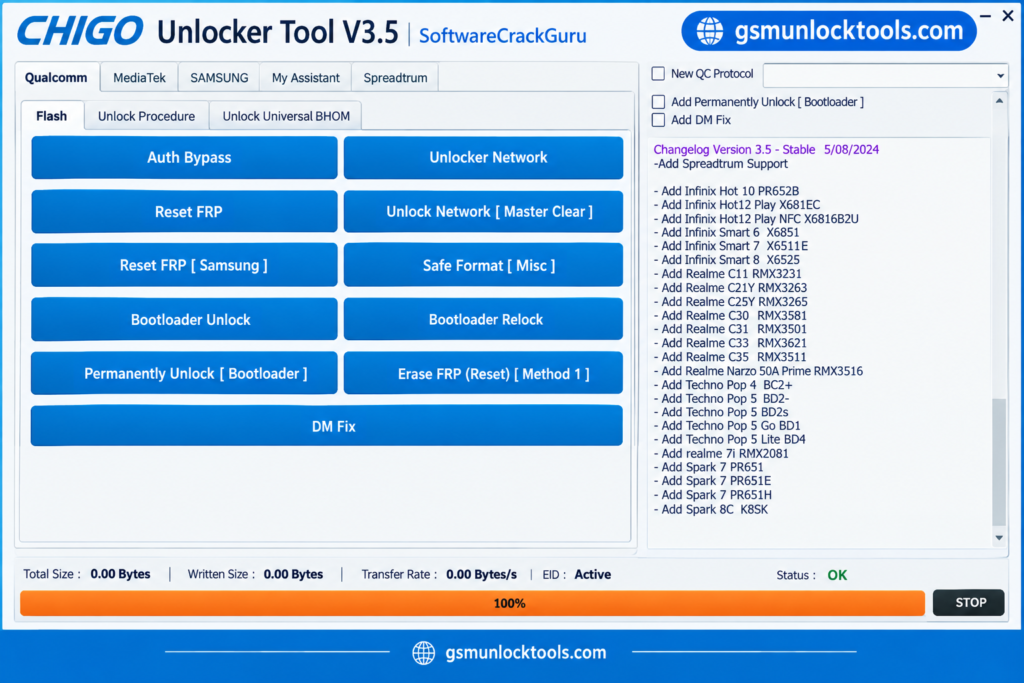Select the "Add Infinix Hot 10 PR652B" line
Viewport: 1024px width, 683px height.
[x=727, y=191]
